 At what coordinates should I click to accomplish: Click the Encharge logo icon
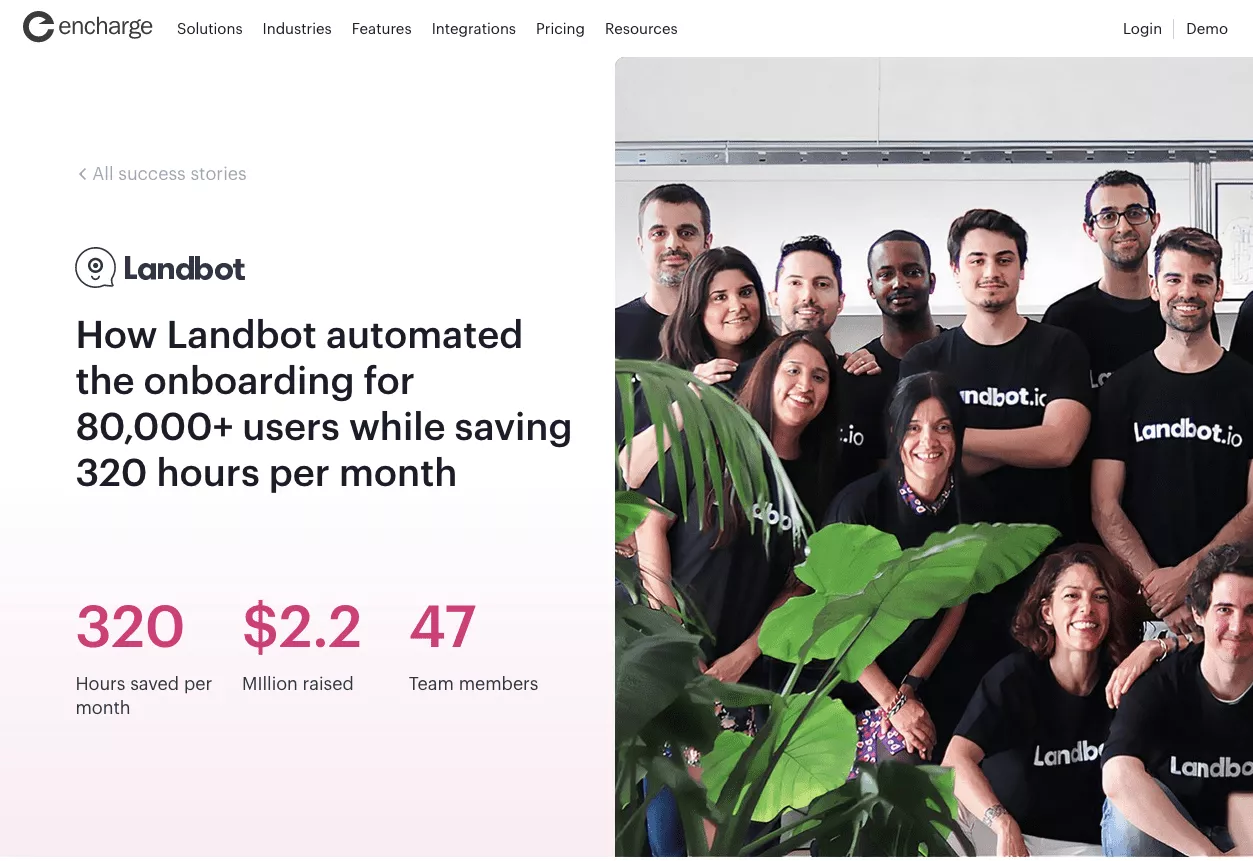38,27
